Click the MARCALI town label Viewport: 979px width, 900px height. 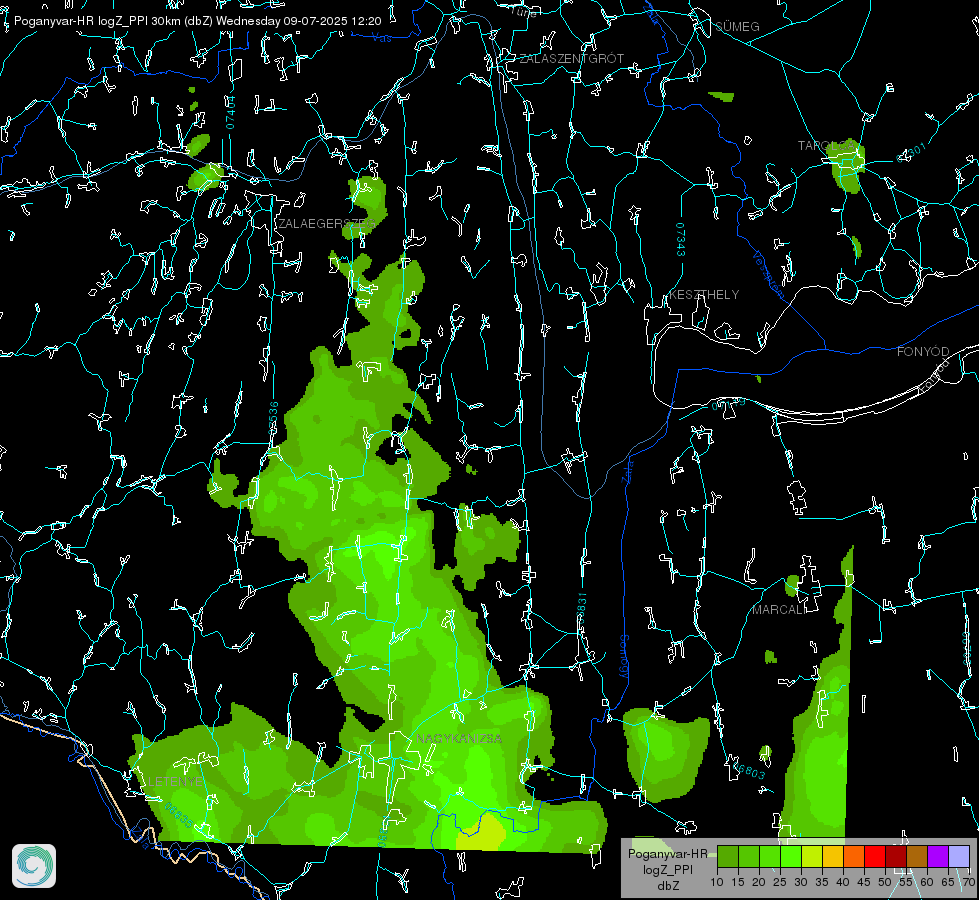click(780, 610)
